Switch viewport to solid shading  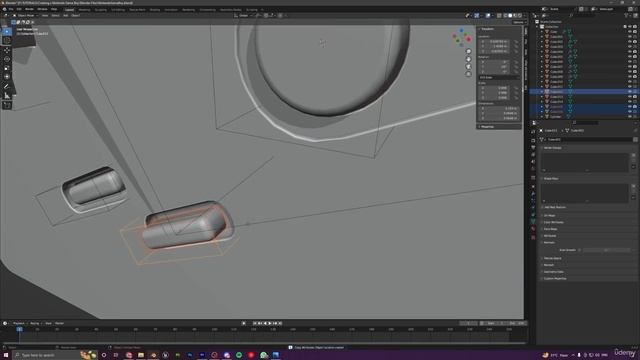(510, 16)
